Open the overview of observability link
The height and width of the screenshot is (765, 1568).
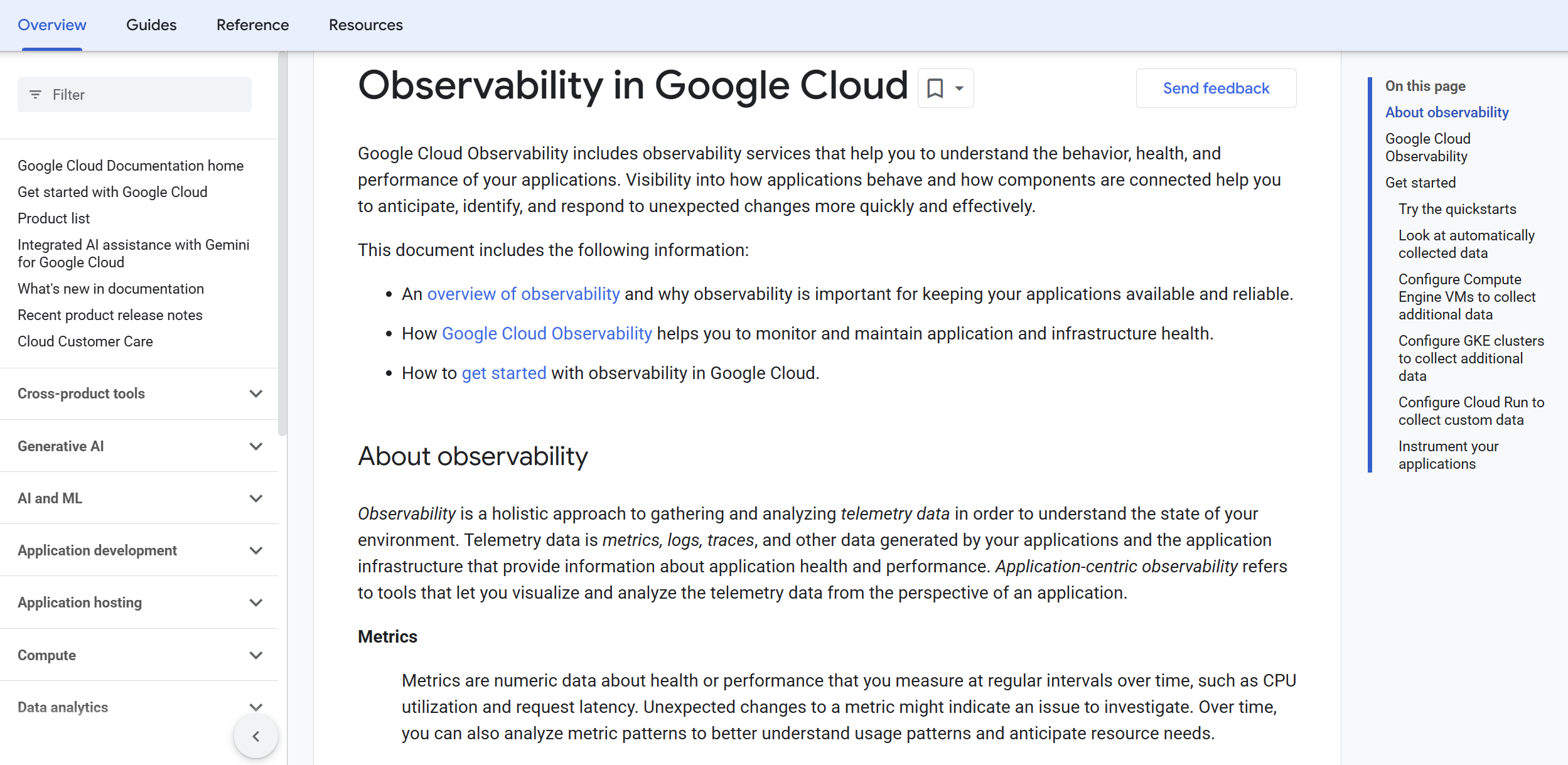click(524, 293)
